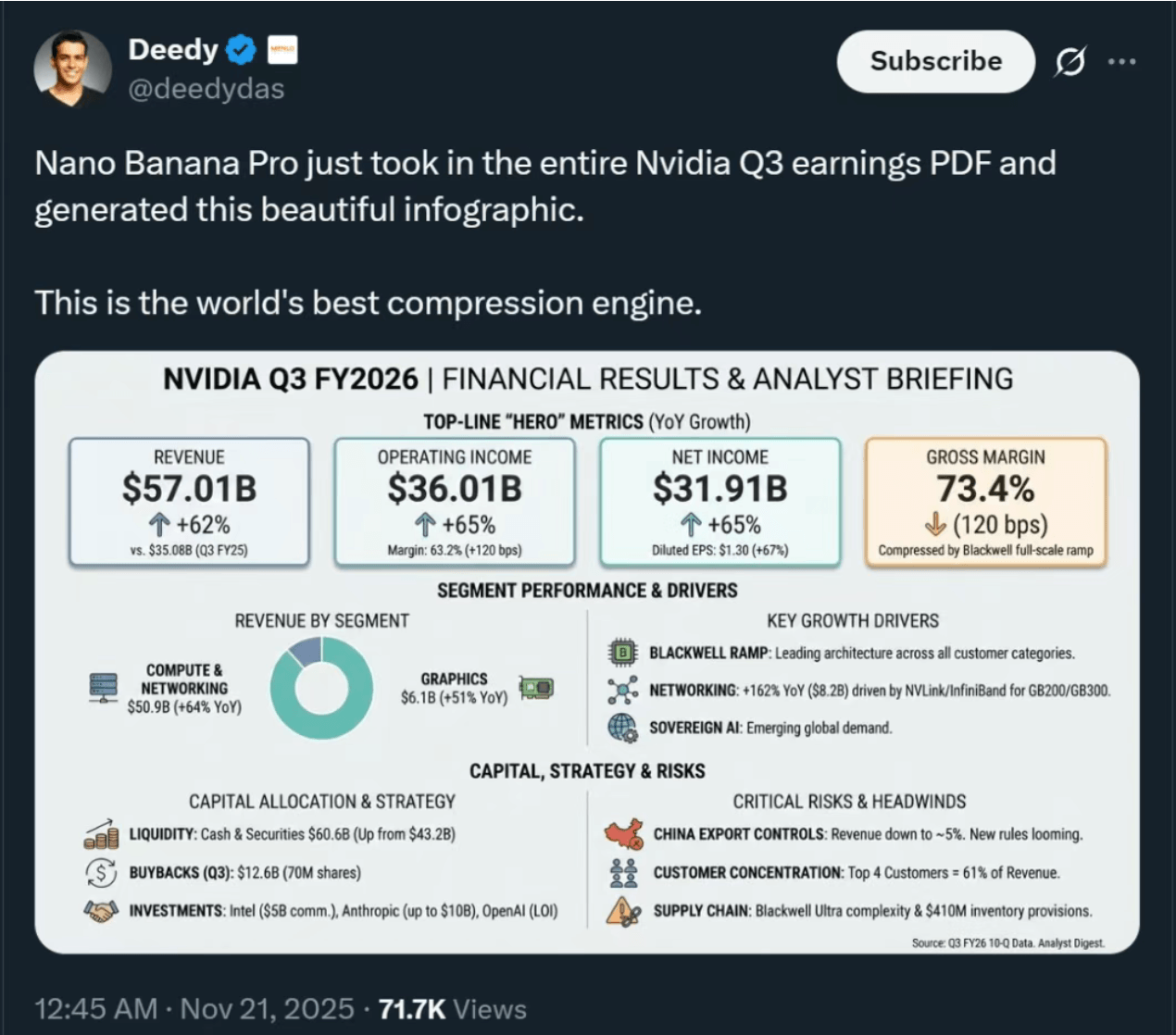Click the blue verified checkmark badge
Image resolution: width=1176 pixels, height=1035 pixels.
pos(241,49)
